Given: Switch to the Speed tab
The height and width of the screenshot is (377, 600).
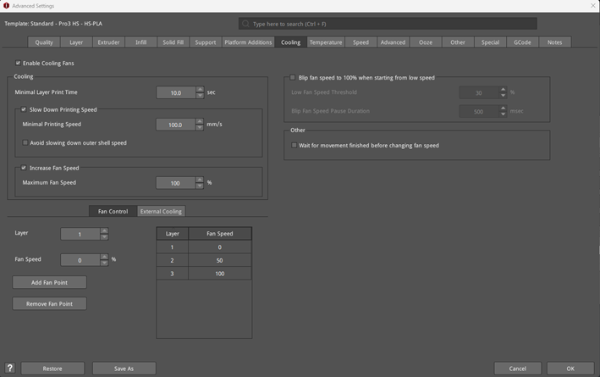Looking at the screenshot, I should point(361,42).
